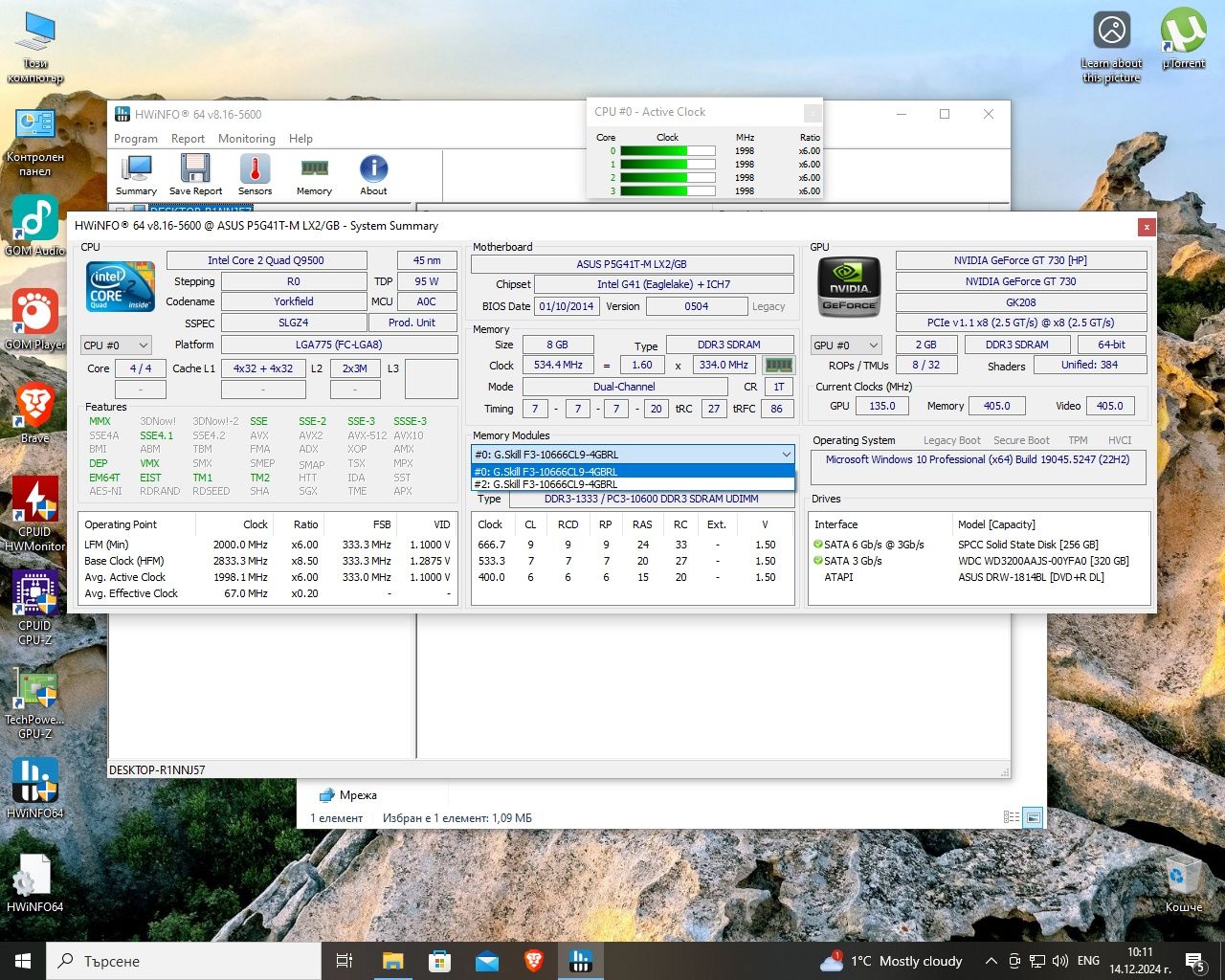The image size is (1225, 980).
Task: Click the WDC WD3200AAJS drive entry
Action: click(x=1043, y=561)
